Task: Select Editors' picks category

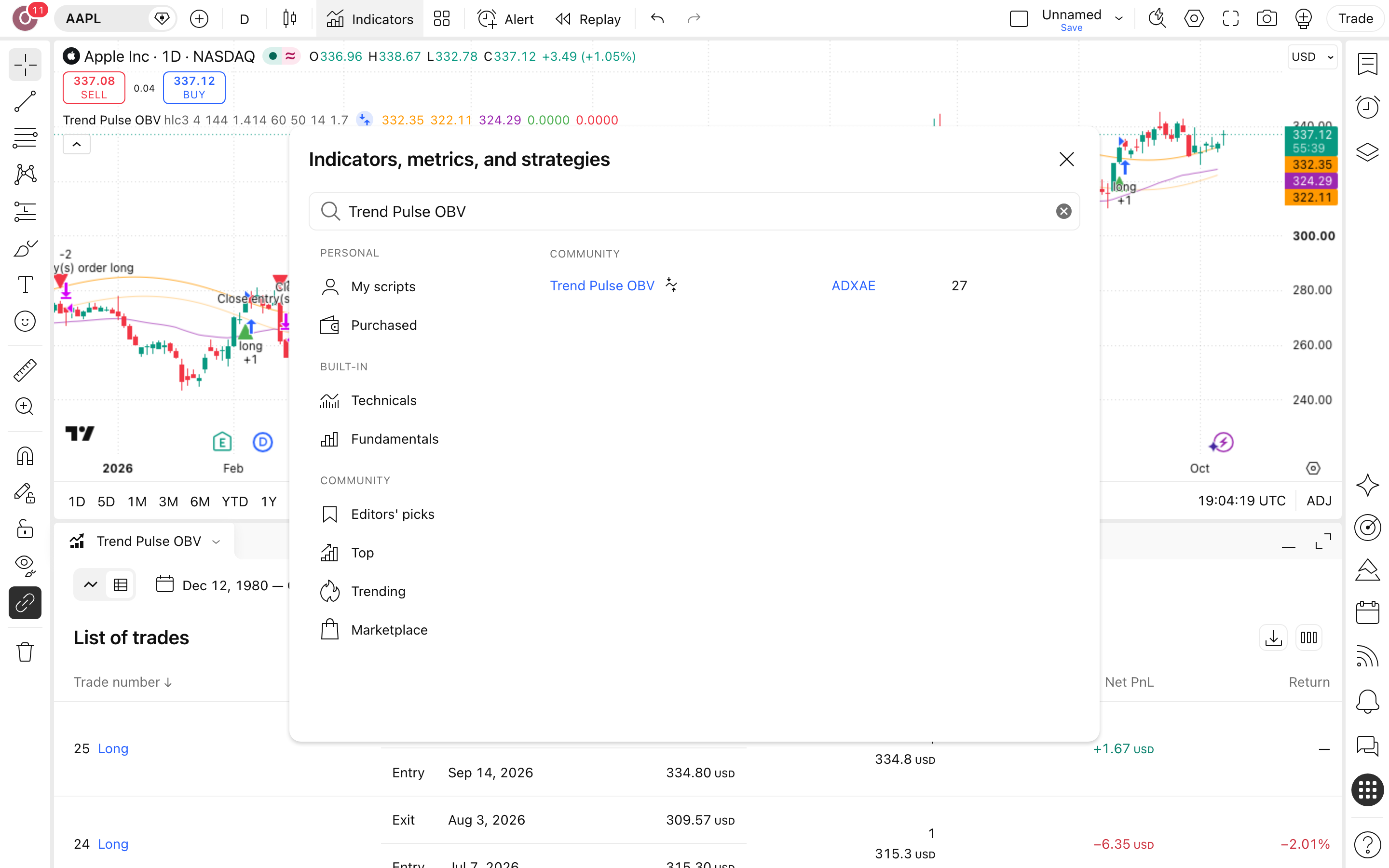Action: tap(393, 514)
